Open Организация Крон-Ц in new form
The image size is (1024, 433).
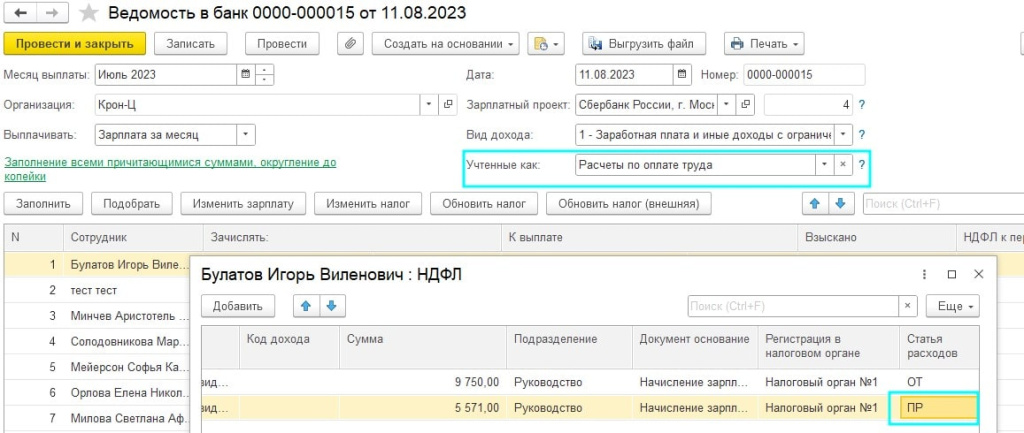(447, 104)
